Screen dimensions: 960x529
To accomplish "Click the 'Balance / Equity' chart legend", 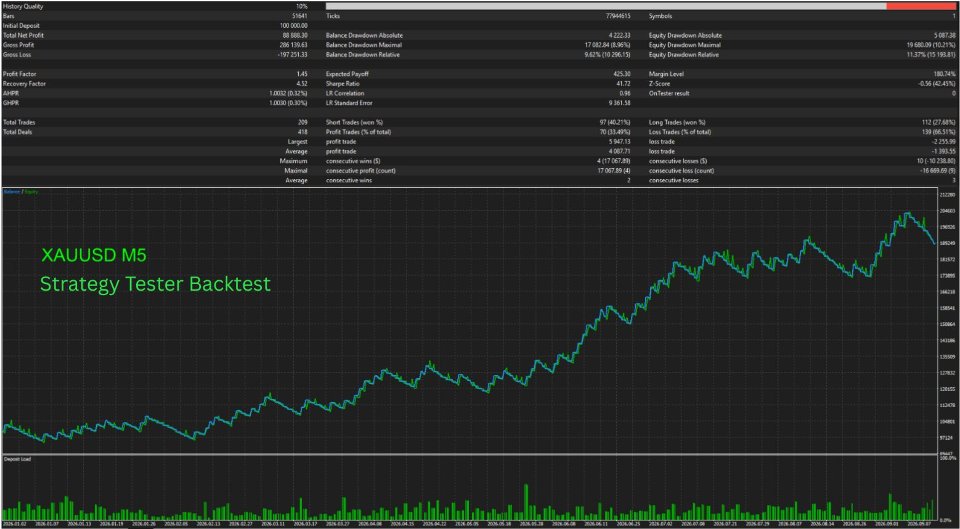I will click(x=21, y=192).
